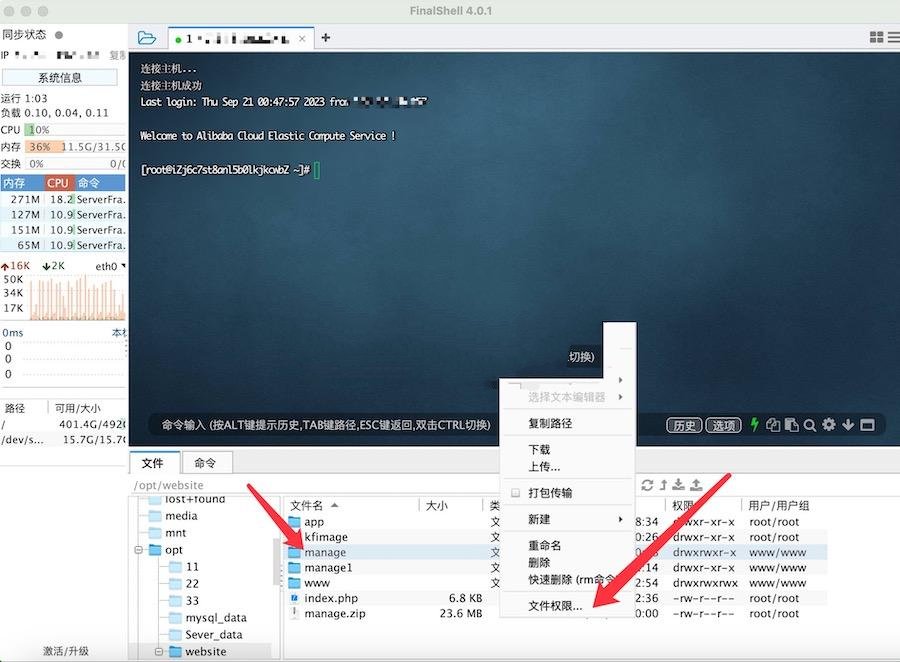Viewport: 900px width, 662px height.
Task: Click the command input field
Action: coord(325,425)
